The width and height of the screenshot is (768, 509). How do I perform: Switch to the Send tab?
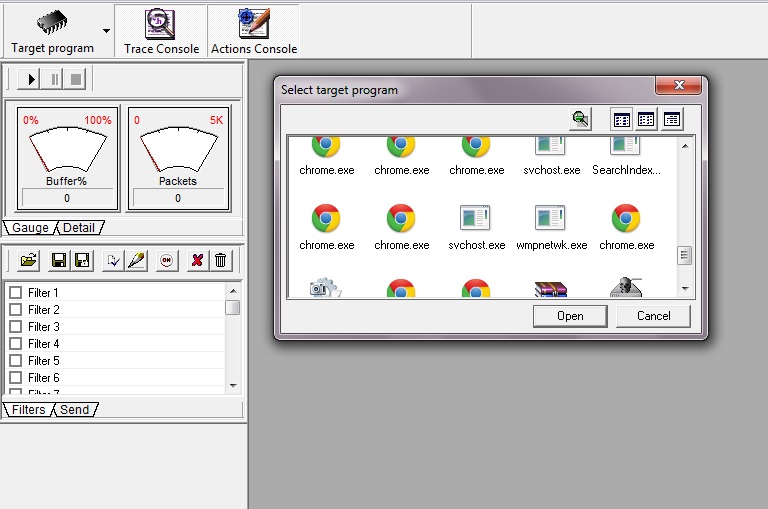pos(74,410)
